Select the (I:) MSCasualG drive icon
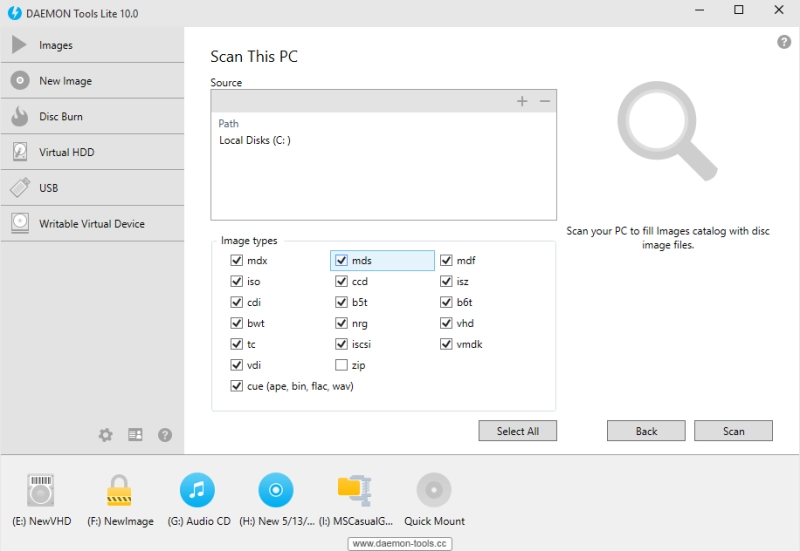The height and width of the screenshot is (551, 800). [355, 490]
